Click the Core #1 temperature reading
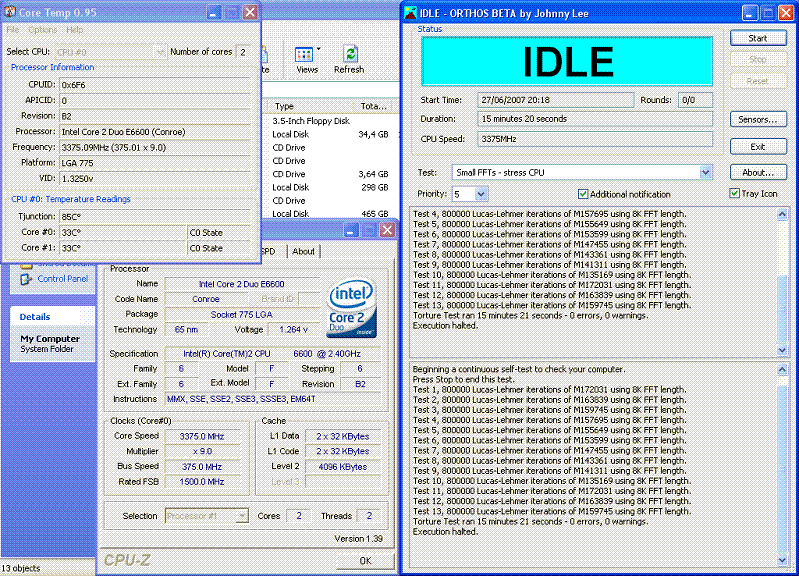Image resolution: width=799 pixels, height=576 pixels. coord(123,248)
